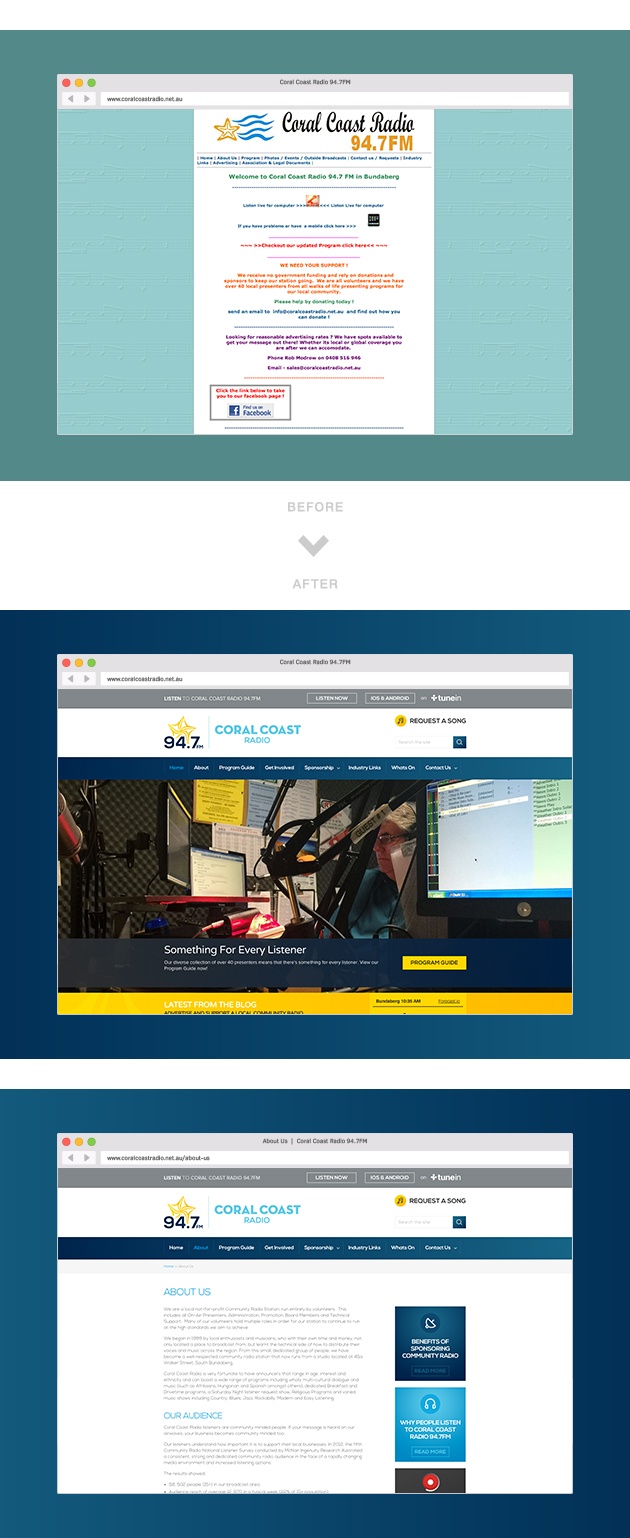The height and width of the screenshot is (1538, 630).
Task: Click the search magnifier button on About Us page
Action: click(x=460, y=1222)
